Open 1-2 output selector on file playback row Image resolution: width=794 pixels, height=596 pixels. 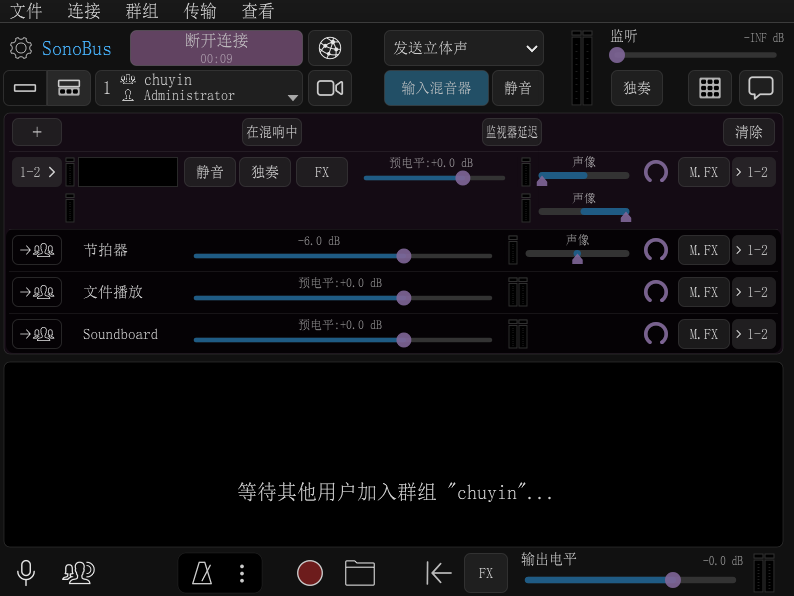(753, 292)
